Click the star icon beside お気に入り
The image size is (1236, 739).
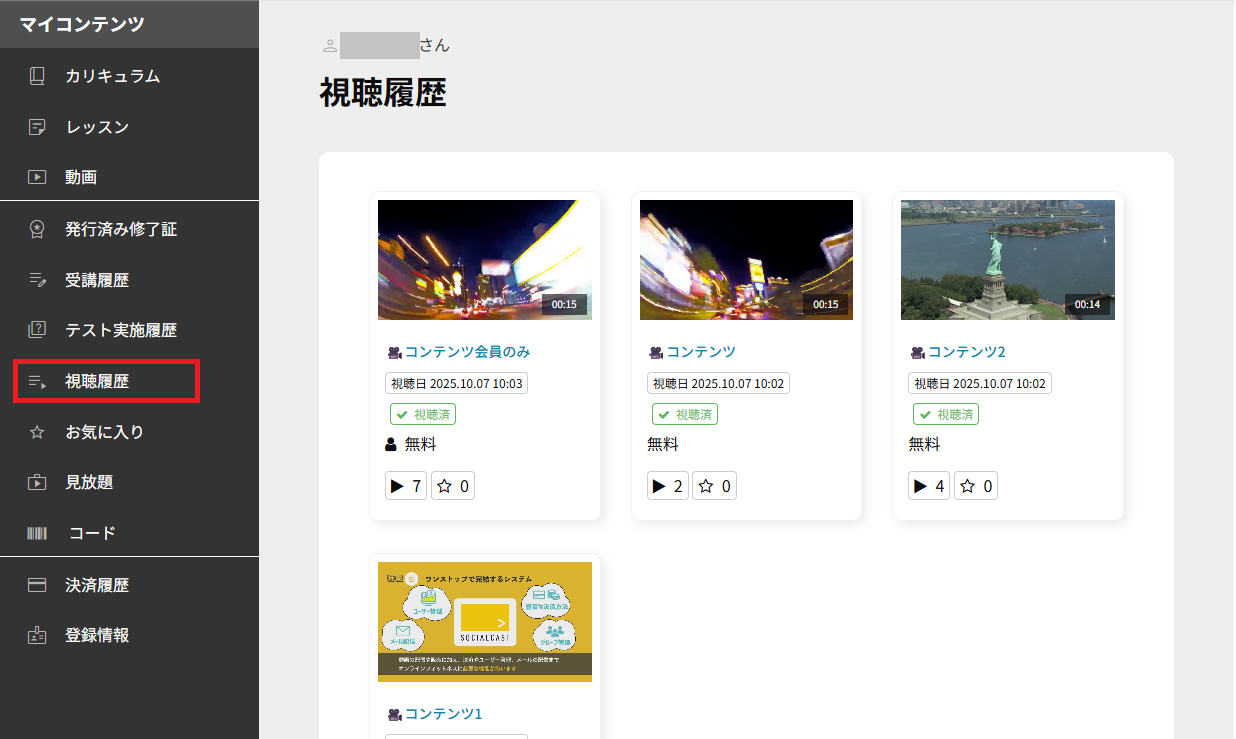[37, 432]
